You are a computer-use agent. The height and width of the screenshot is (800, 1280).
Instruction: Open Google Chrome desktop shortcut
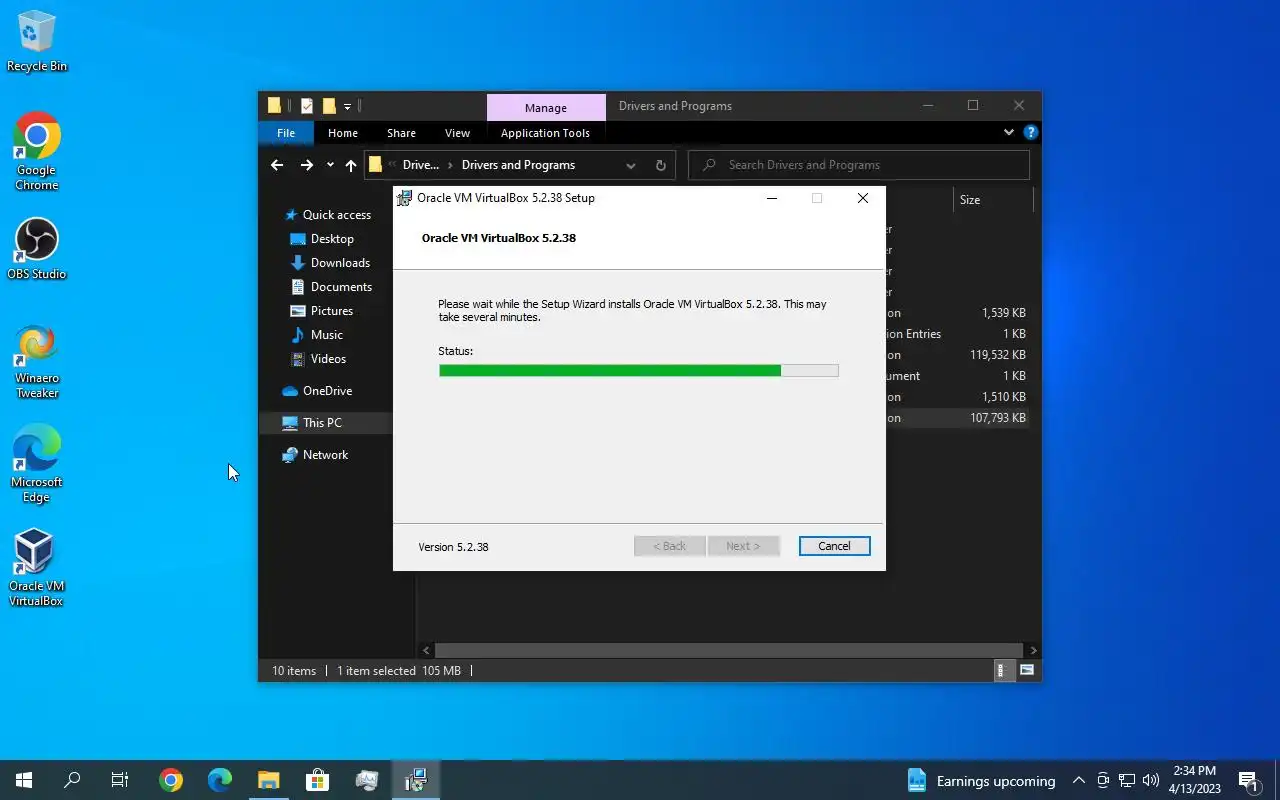(x=37, y=151)
